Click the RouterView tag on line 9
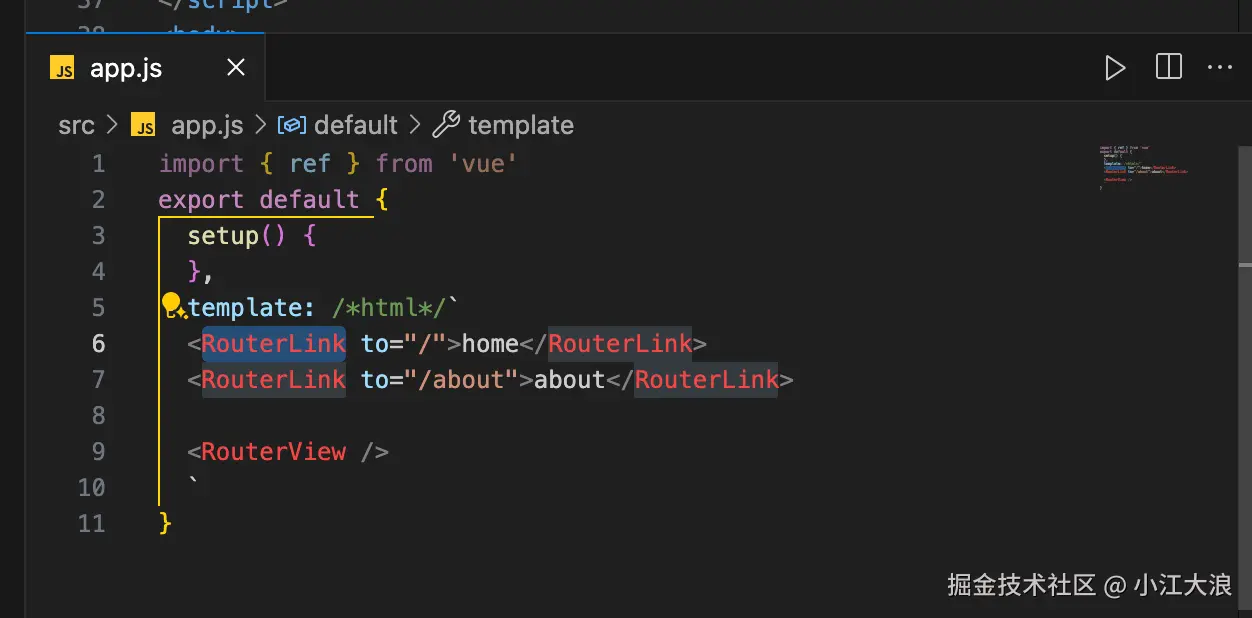This screenshot has height=618, width=1252. (x=273, y=452)
